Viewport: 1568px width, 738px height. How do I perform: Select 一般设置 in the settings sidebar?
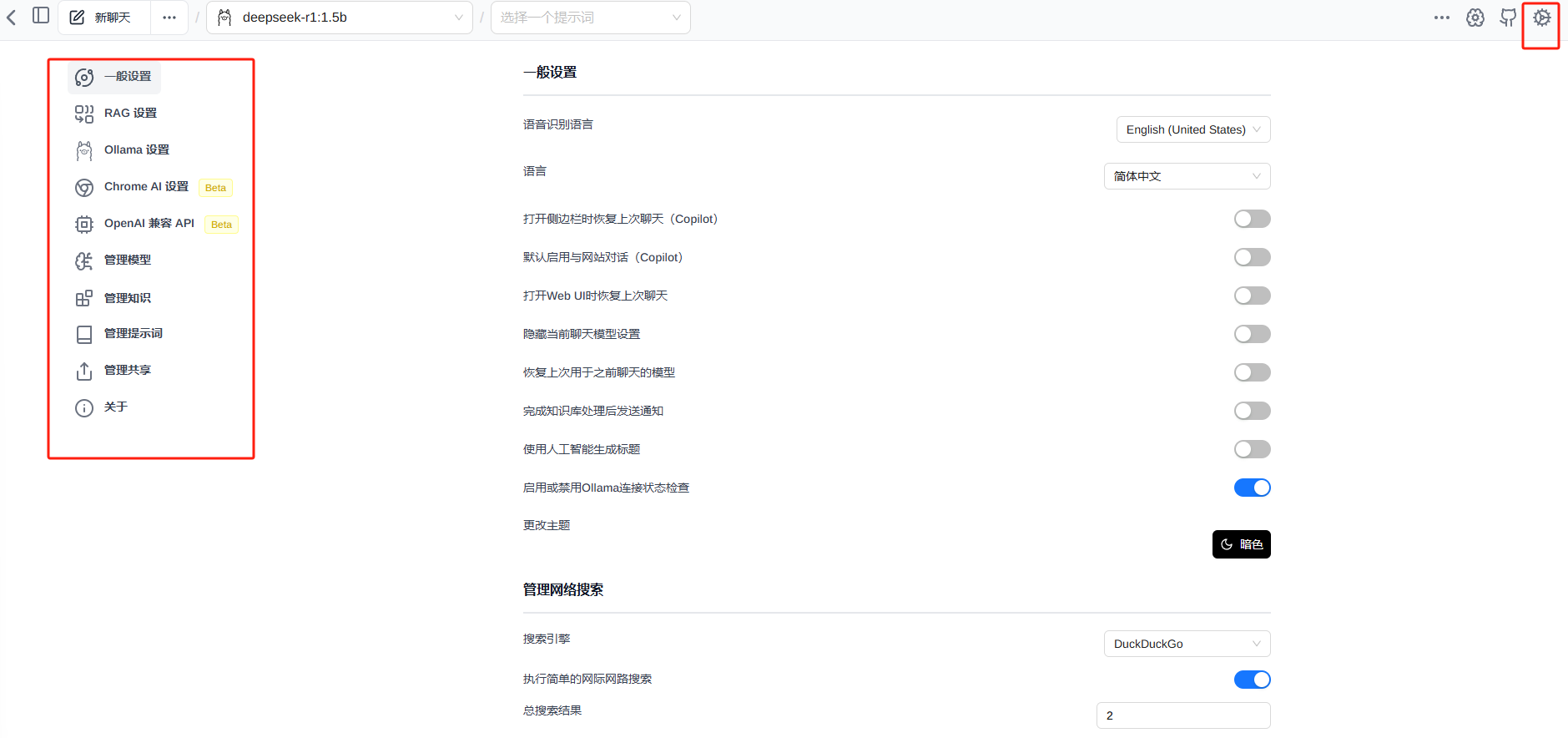point(114,77)
